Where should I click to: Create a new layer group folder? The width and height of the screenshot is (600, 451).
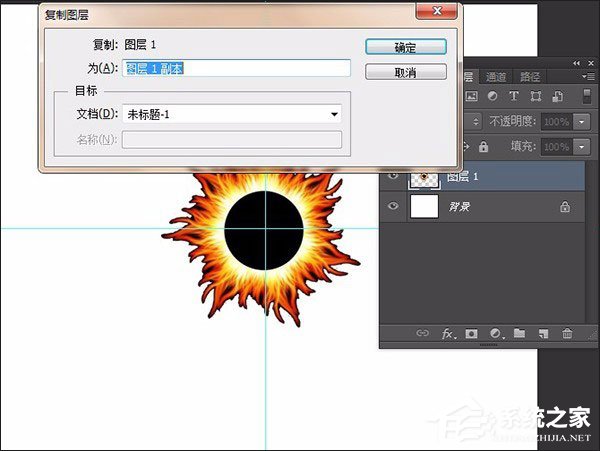519,333
